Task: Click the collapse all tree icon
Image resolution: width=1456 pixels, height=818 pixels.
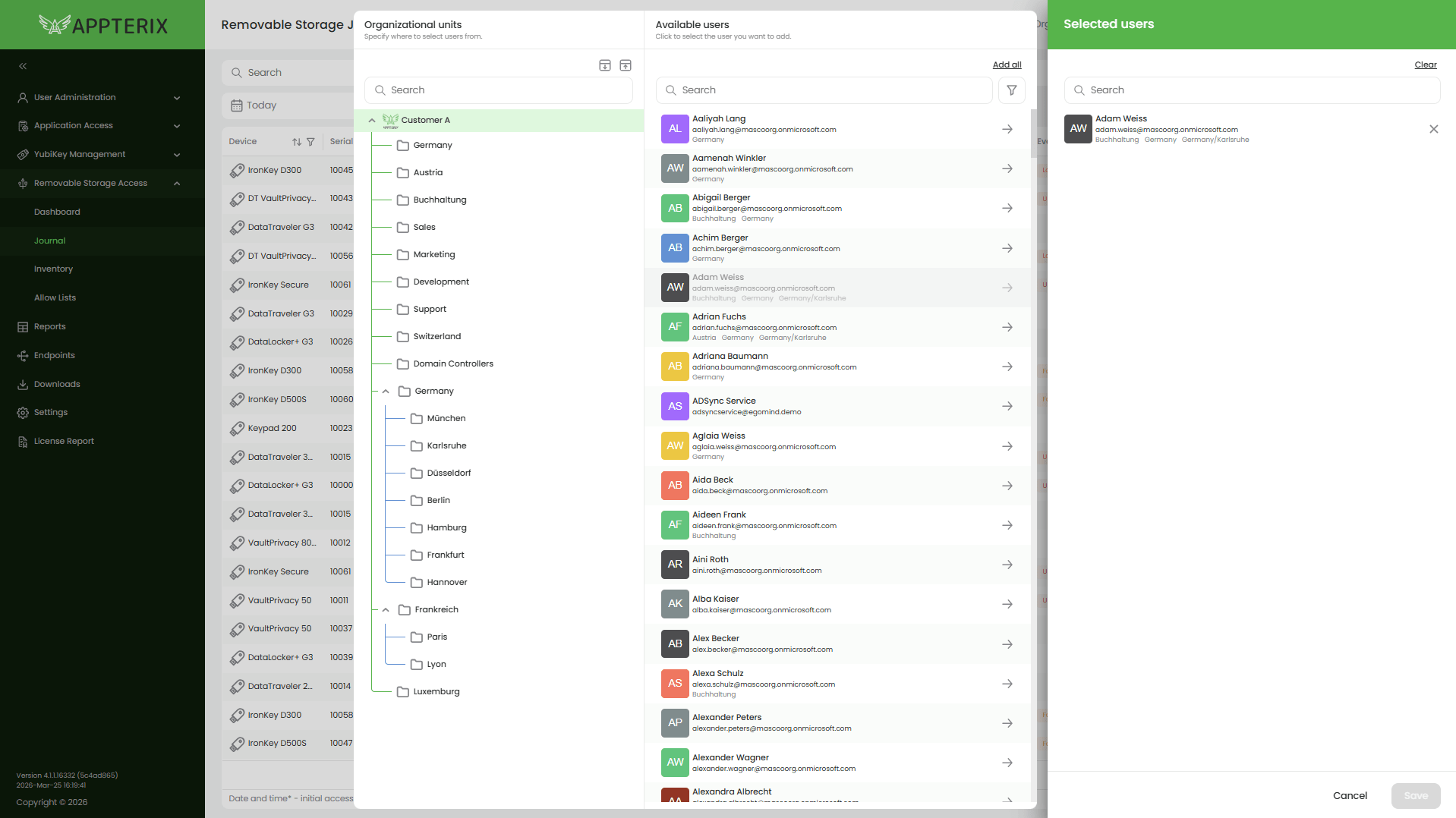Action: (x=626, y=65)
